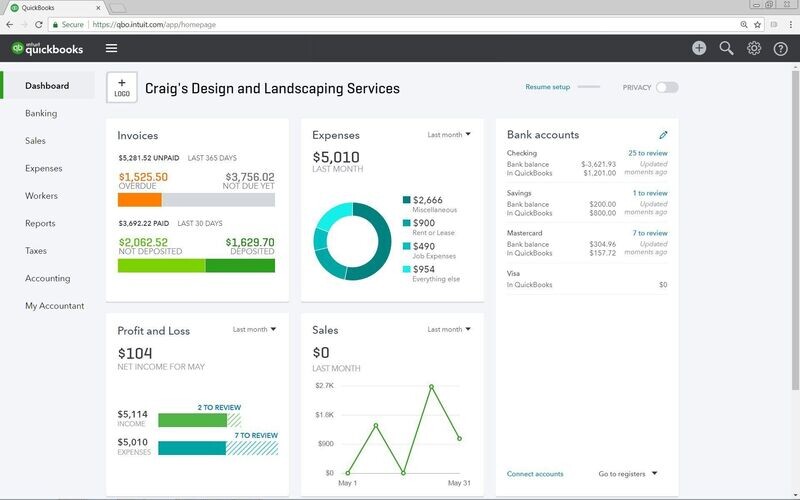Click the Checking account name

(521, 153)
